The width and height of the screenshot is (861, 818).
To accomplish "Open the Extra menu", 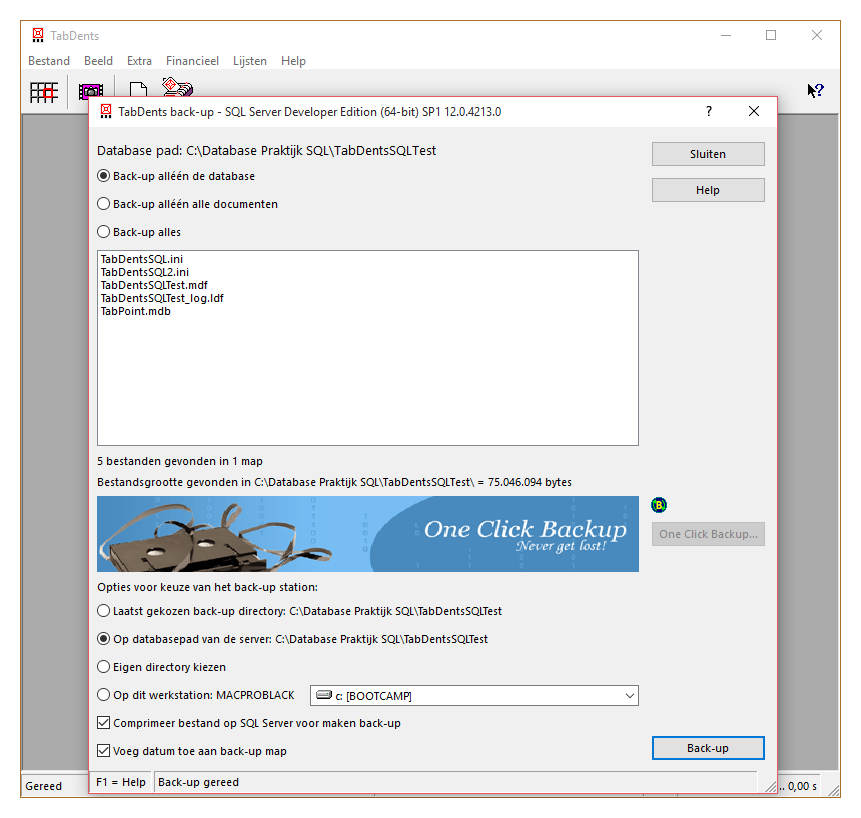I will [139, 61].
